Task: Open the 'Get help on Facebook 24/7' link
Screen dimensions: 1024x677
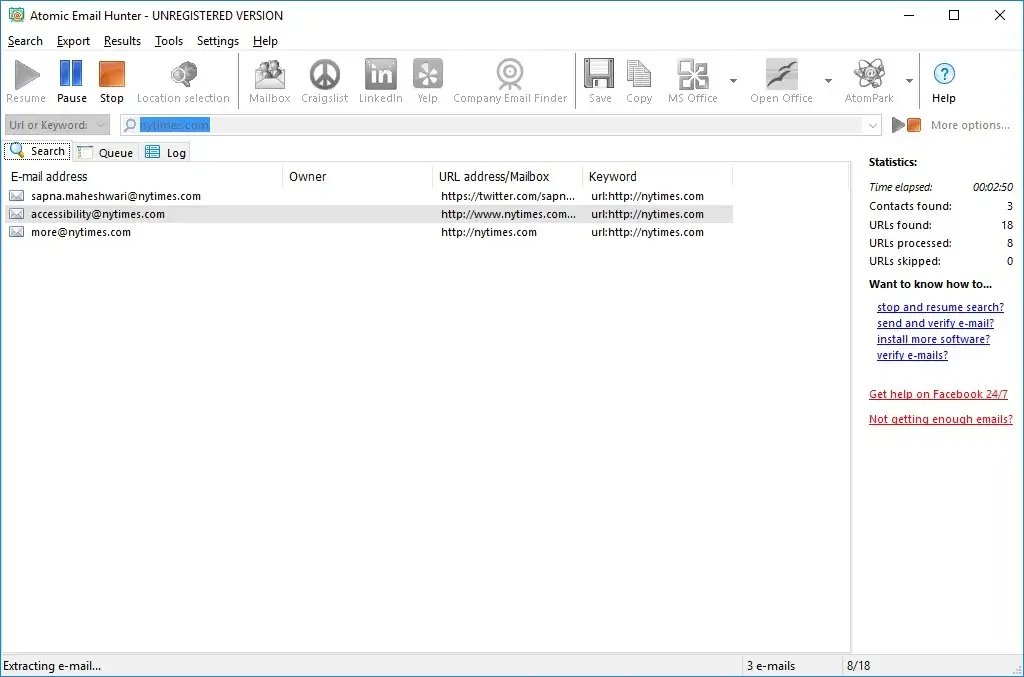Action: [937, 394]
